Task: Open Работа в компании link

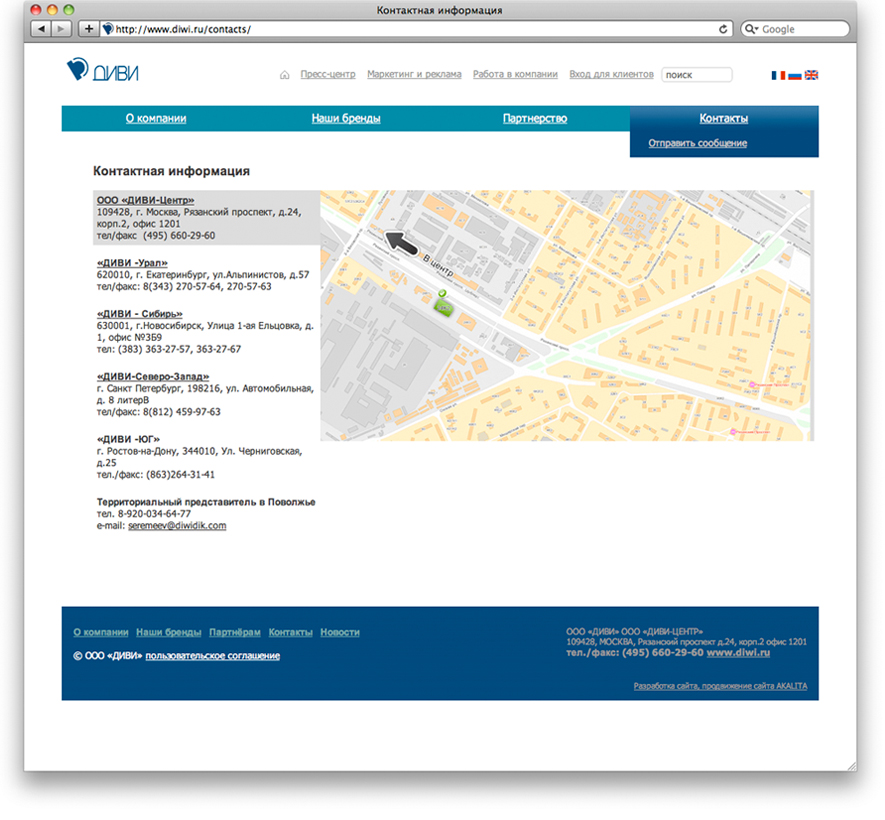Action: click(515, 74)
